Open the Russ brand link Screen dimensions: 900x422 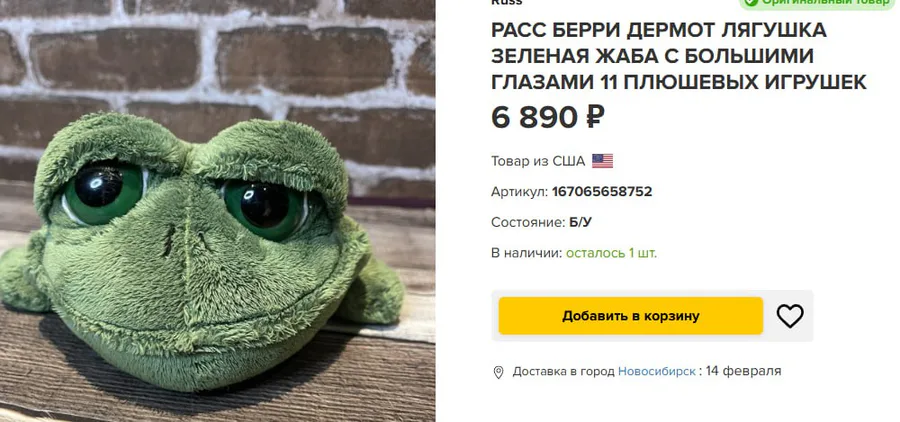coord(507,3)
